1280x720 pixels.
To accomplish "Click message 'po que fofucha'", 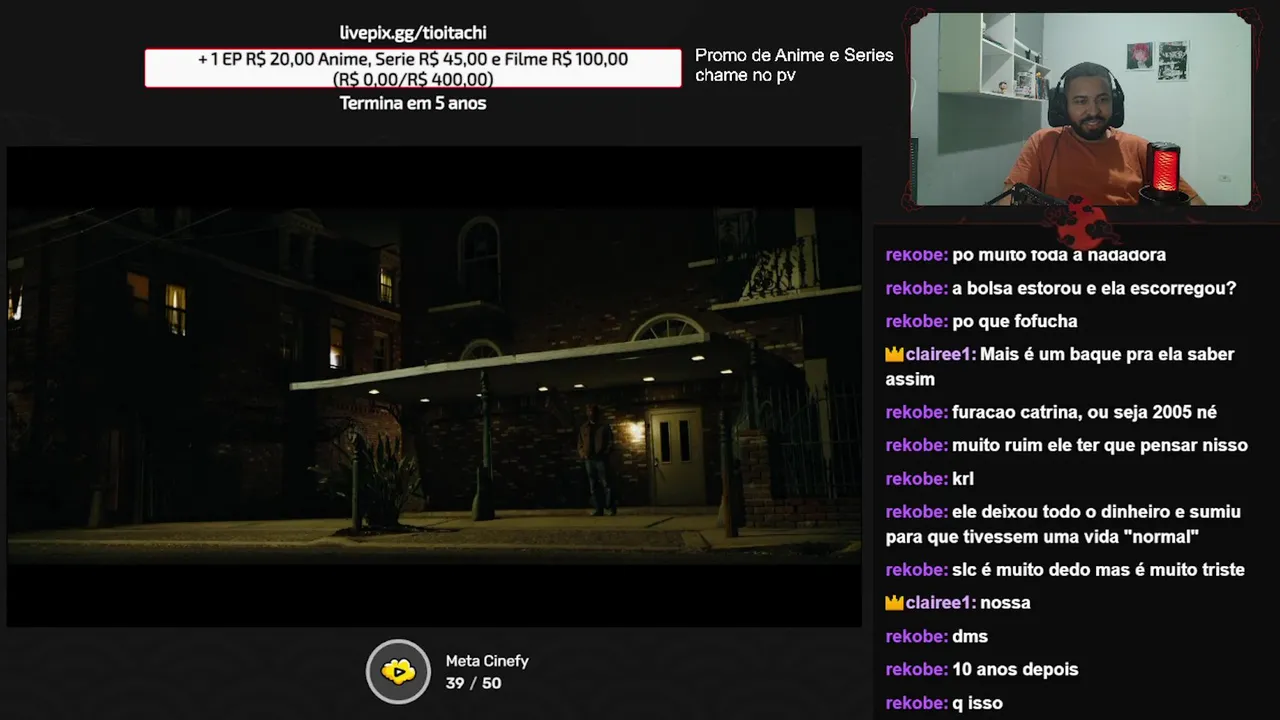I will tap(1014, 321).
